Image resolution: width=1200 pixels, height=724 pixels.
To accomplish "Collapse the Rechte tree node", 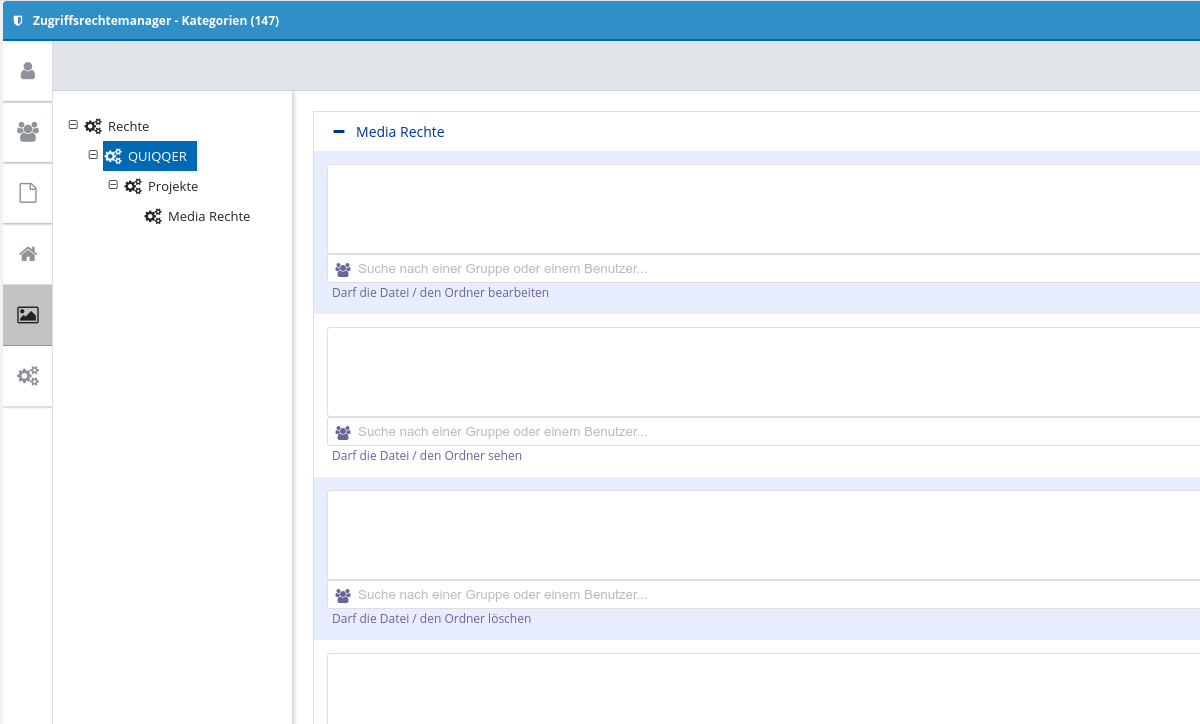I will pos(73,125).
